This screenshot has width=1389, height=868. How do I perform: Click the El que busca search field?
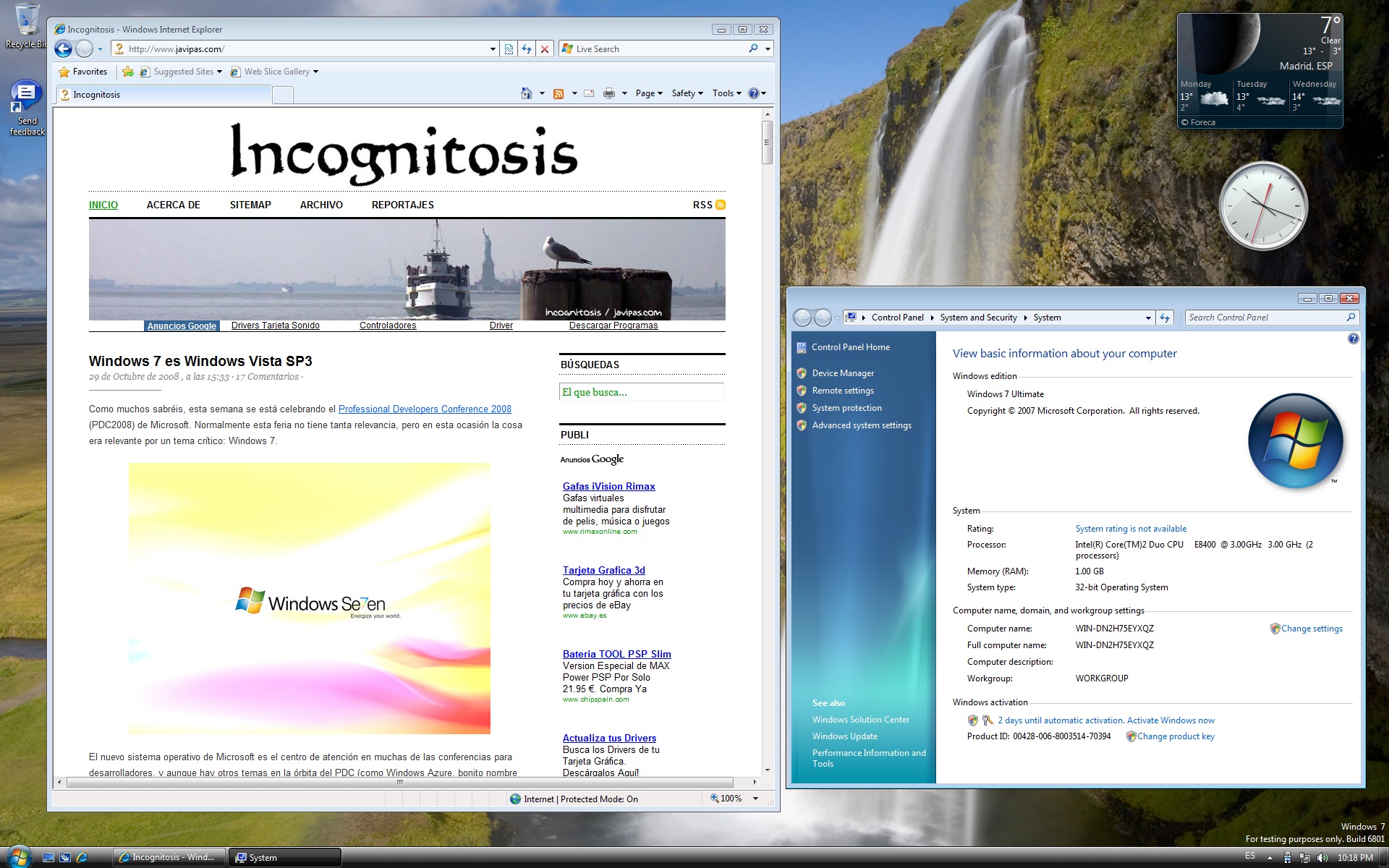(x=642, y=392)
